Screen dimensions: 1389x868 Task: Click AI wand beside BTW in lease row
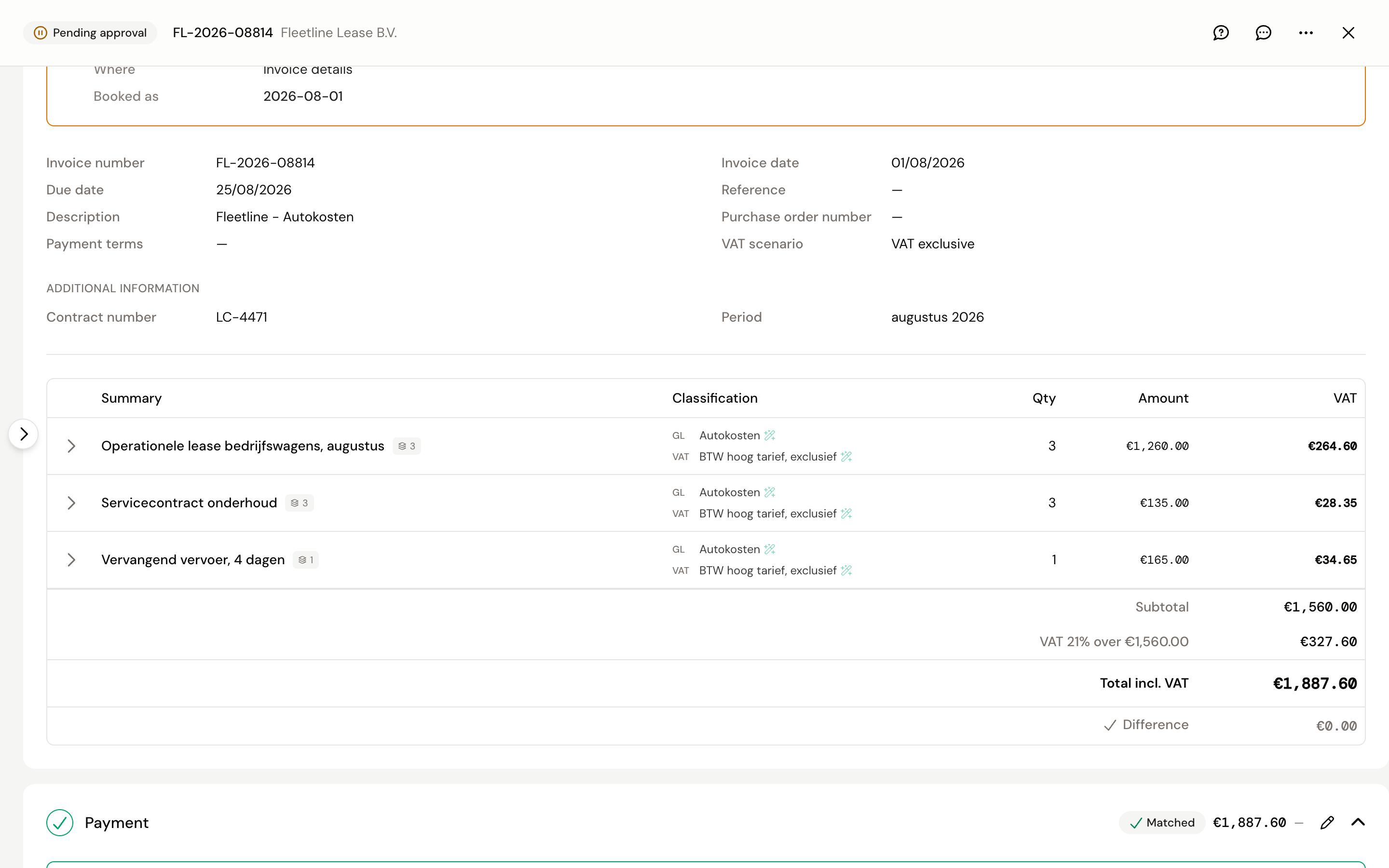tap(846, 456)
